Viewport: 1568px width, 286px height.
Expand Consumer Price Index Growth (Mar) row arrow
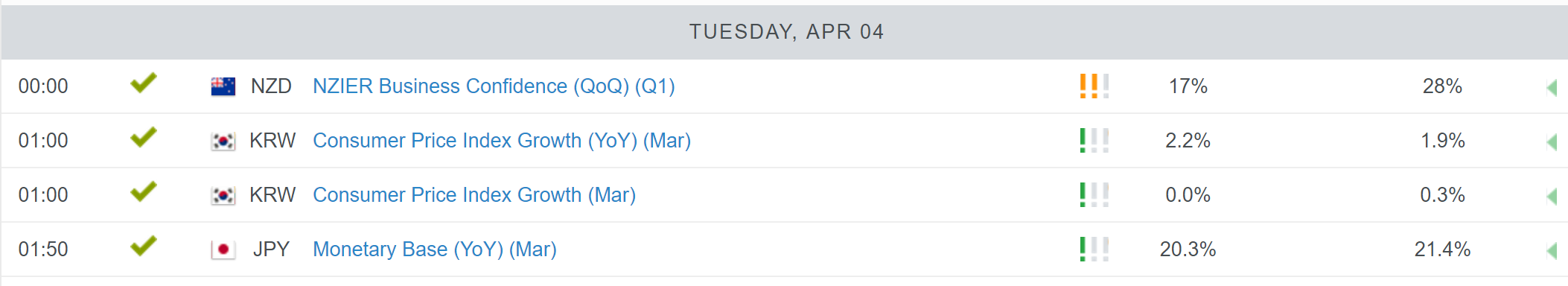click(1552, 197)
